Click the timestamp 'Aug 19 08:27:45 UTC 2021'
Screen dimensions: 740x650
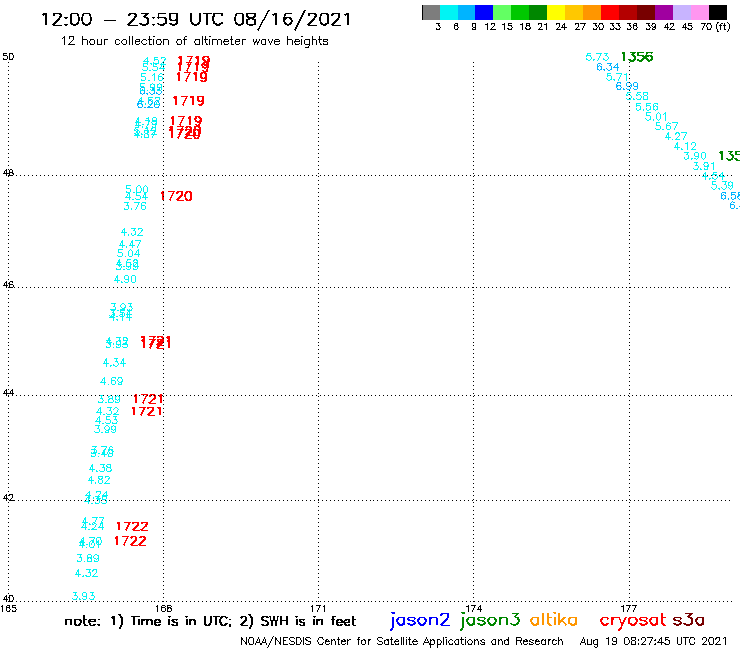point(654,641)
